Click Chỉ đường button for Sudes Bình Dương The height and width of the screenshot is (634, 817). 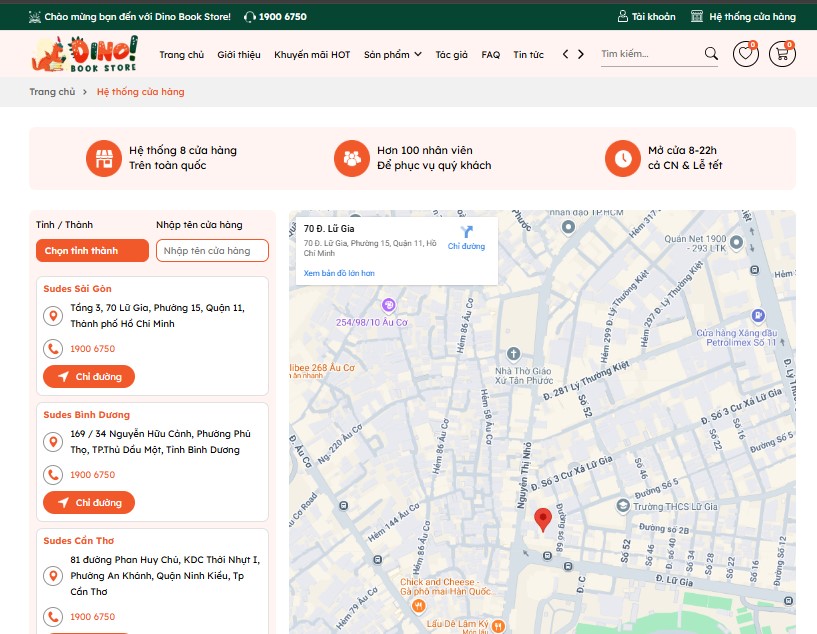(x=89, y=503)
